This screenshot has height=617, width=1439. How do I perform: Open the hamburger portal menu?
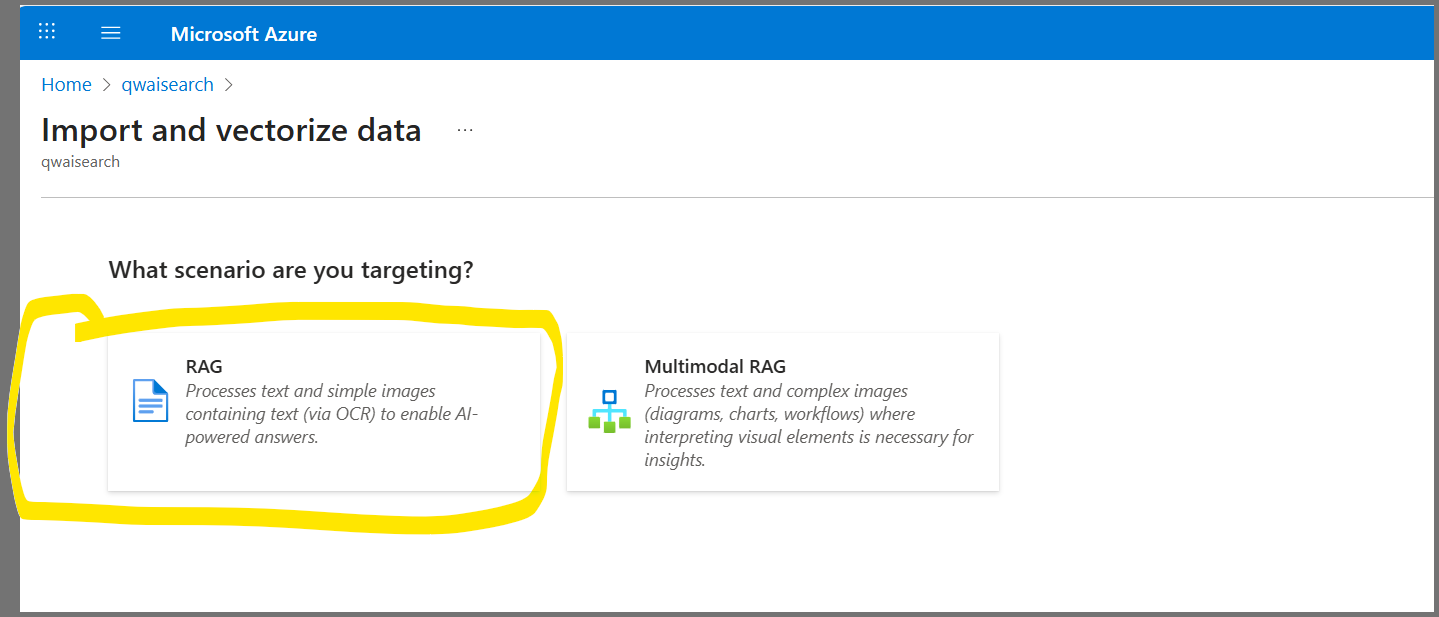pos(111,33)
